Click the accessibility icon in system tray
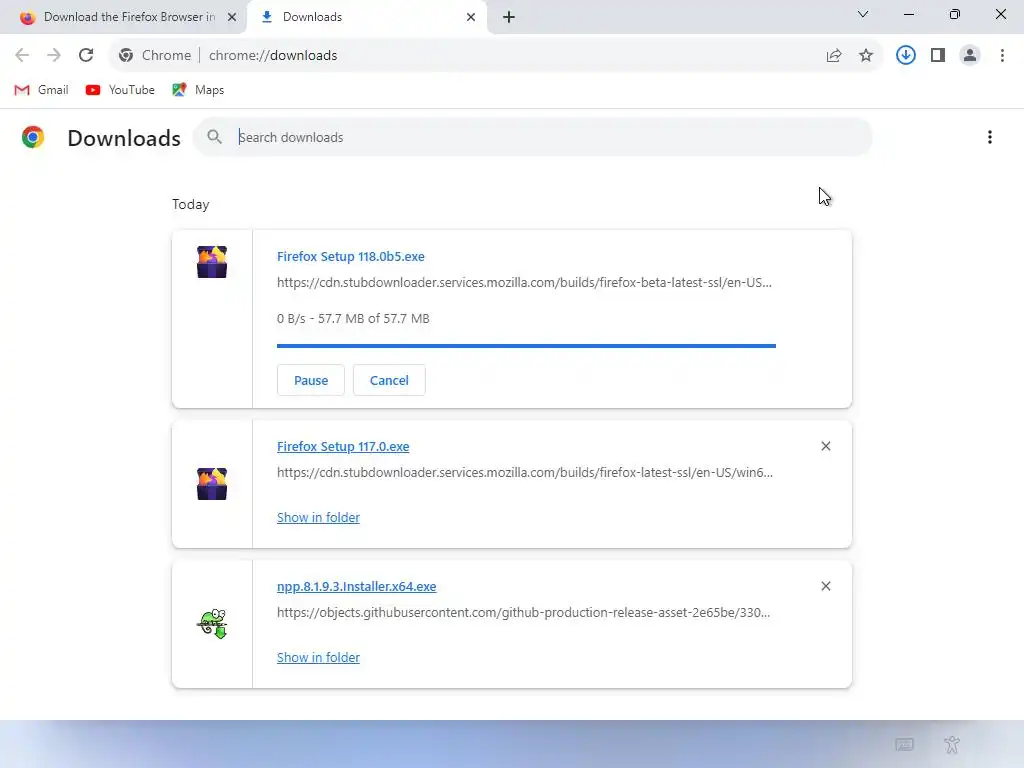 [952, 744]
